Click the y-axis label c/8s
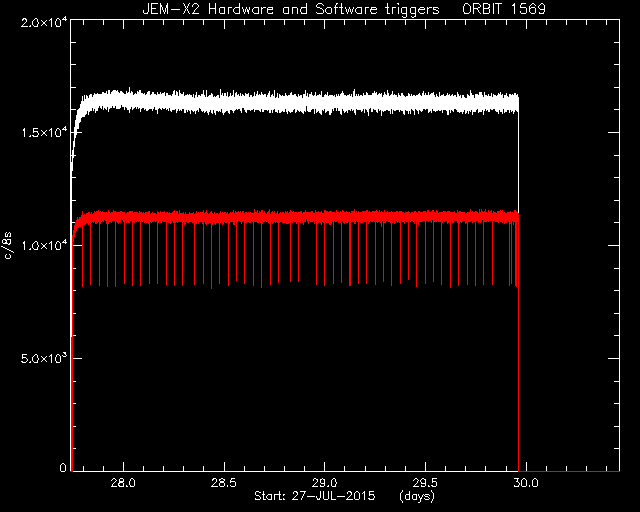The width and height of the screenshot is (640, 512). pyautogui.click(x=8, y=245)
